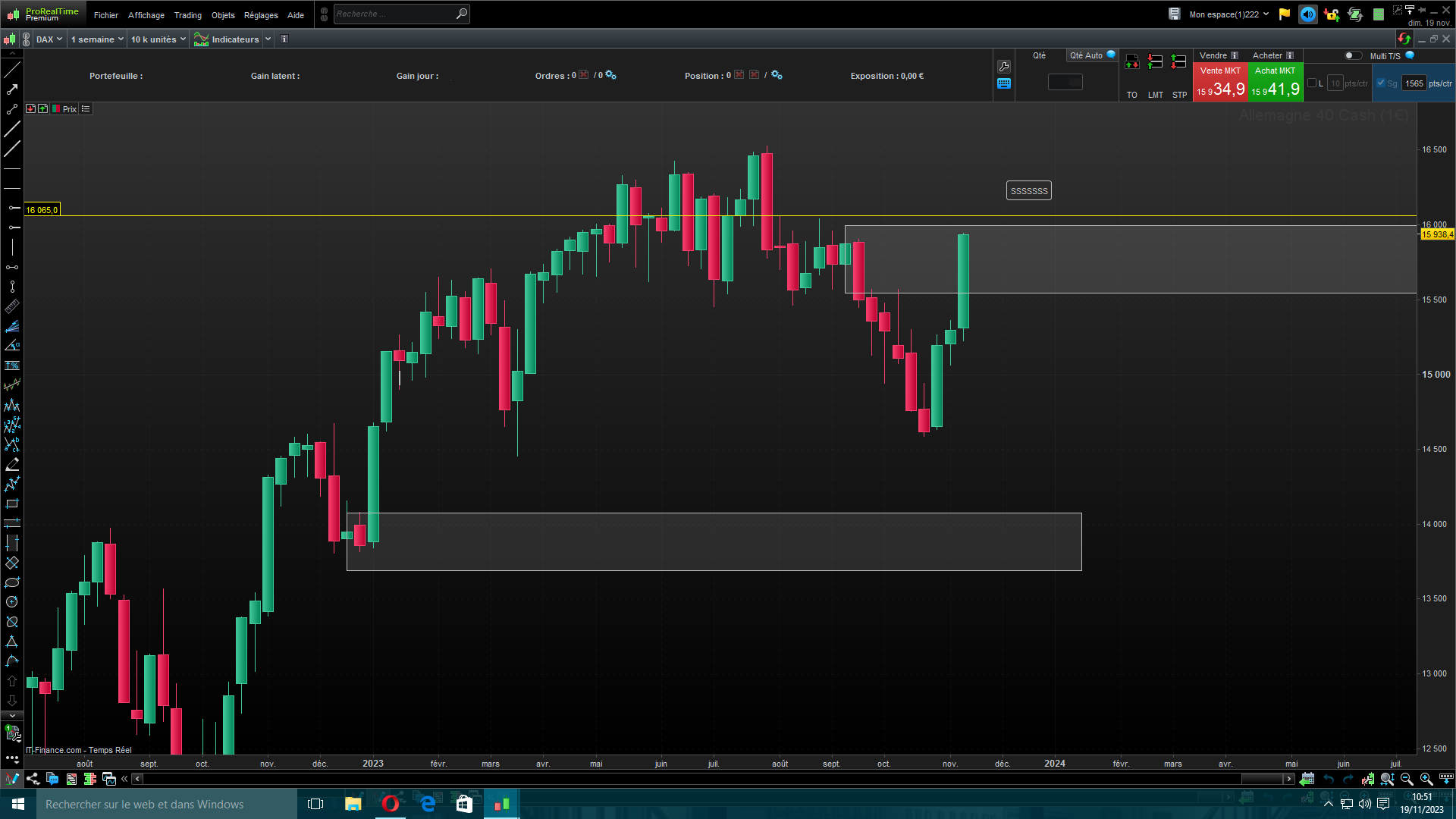Select the rectangle drawing tool
The image size is (1456, 819).
point(12,504)
